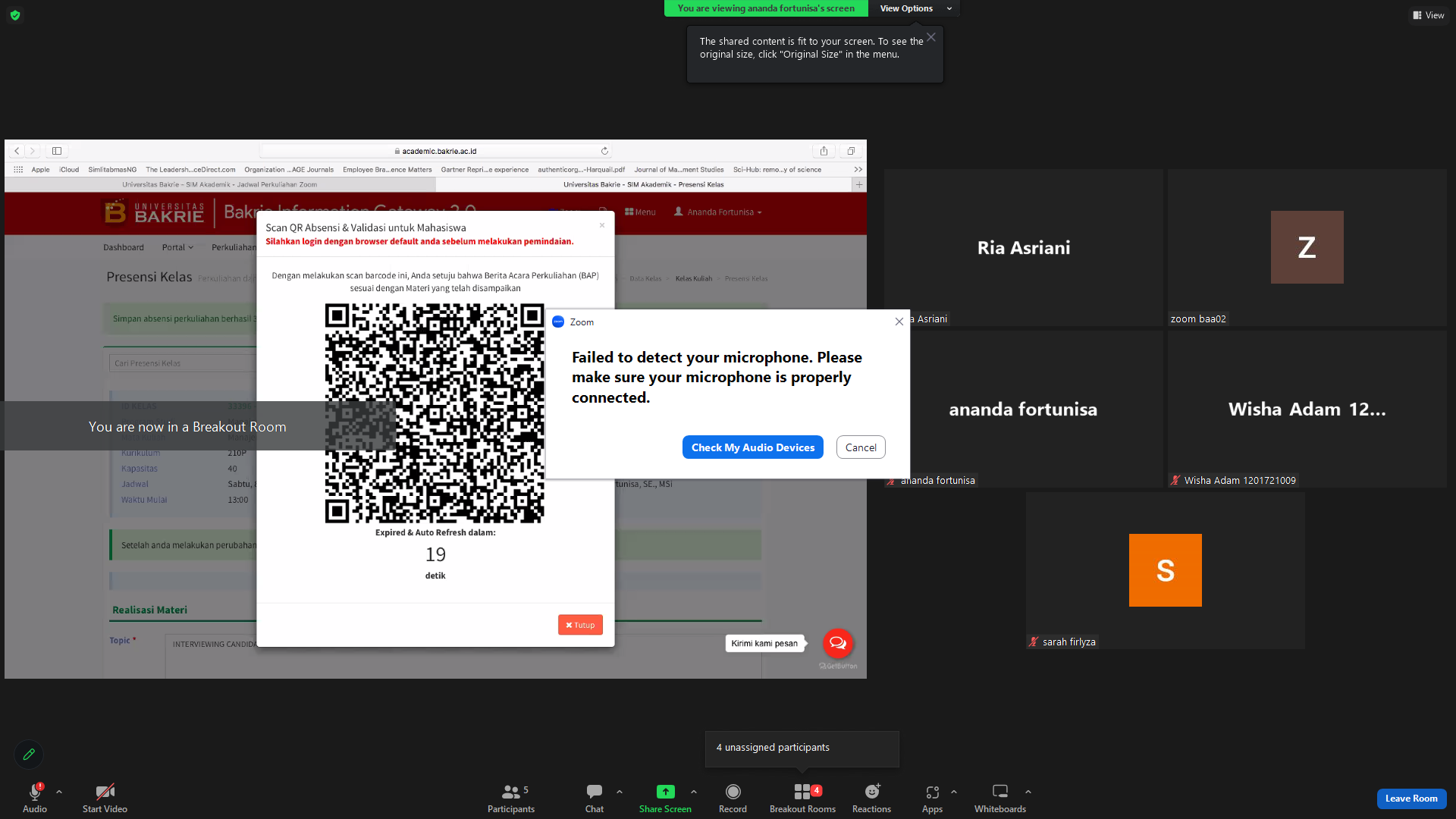Open the View Options dropdown
Screen dimensions: 1456x819
point(915,8)
